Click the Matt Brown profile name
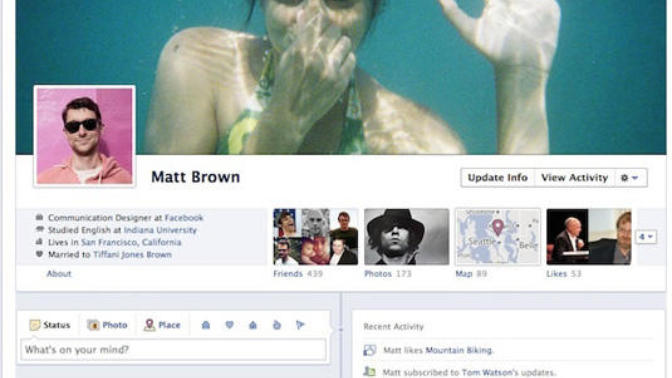The height and width of the screenshot is (378, 672). pos(195,177)
